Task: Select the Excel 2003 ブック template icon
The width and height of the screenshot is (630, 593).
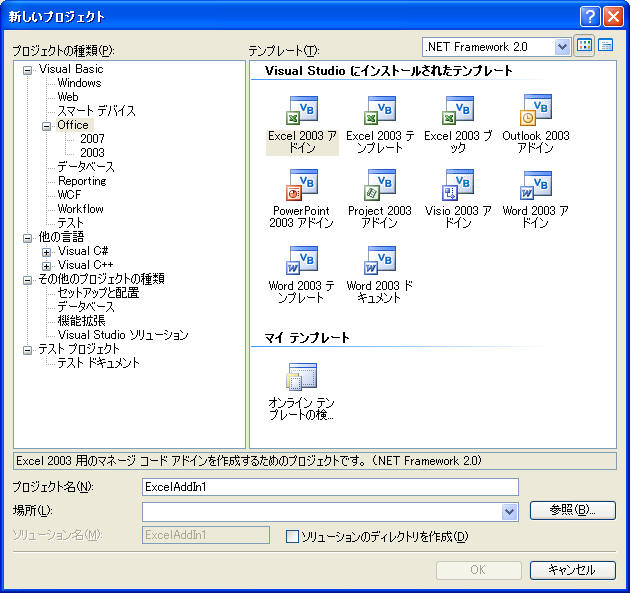Action: (x=458, y=110)
